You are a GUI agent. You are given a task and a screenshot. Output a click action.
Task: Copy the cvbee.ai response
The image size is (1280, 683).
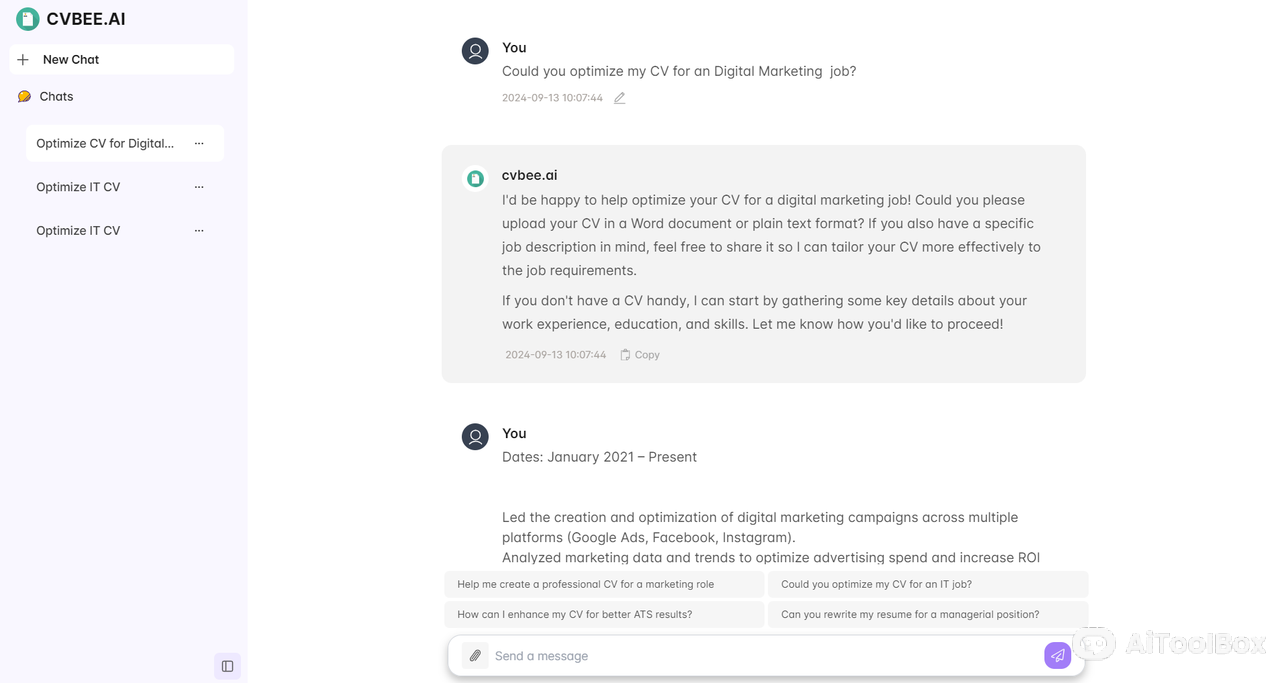pos(640,355)
